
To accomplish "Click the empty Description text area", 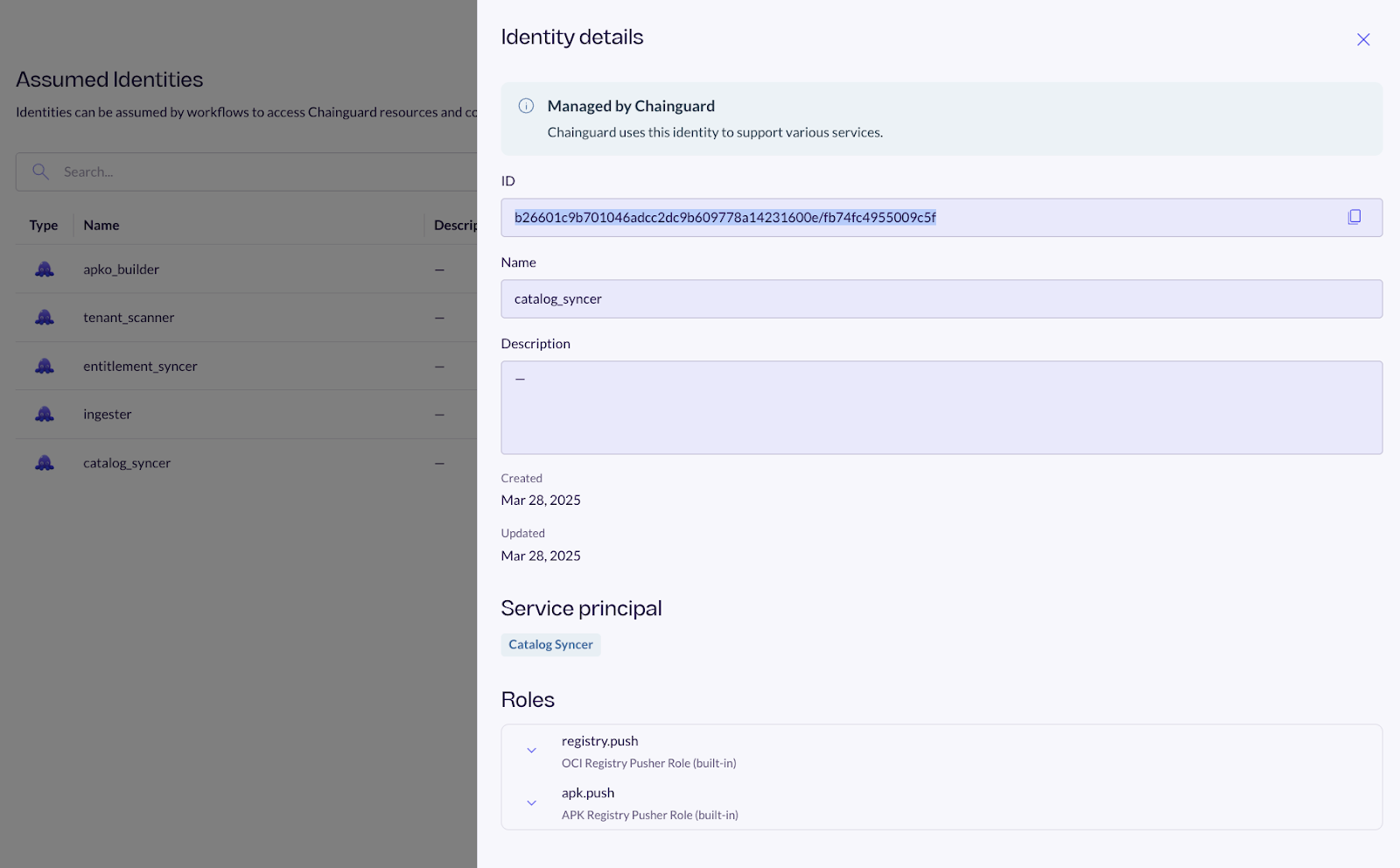I will tap(875, 407).
